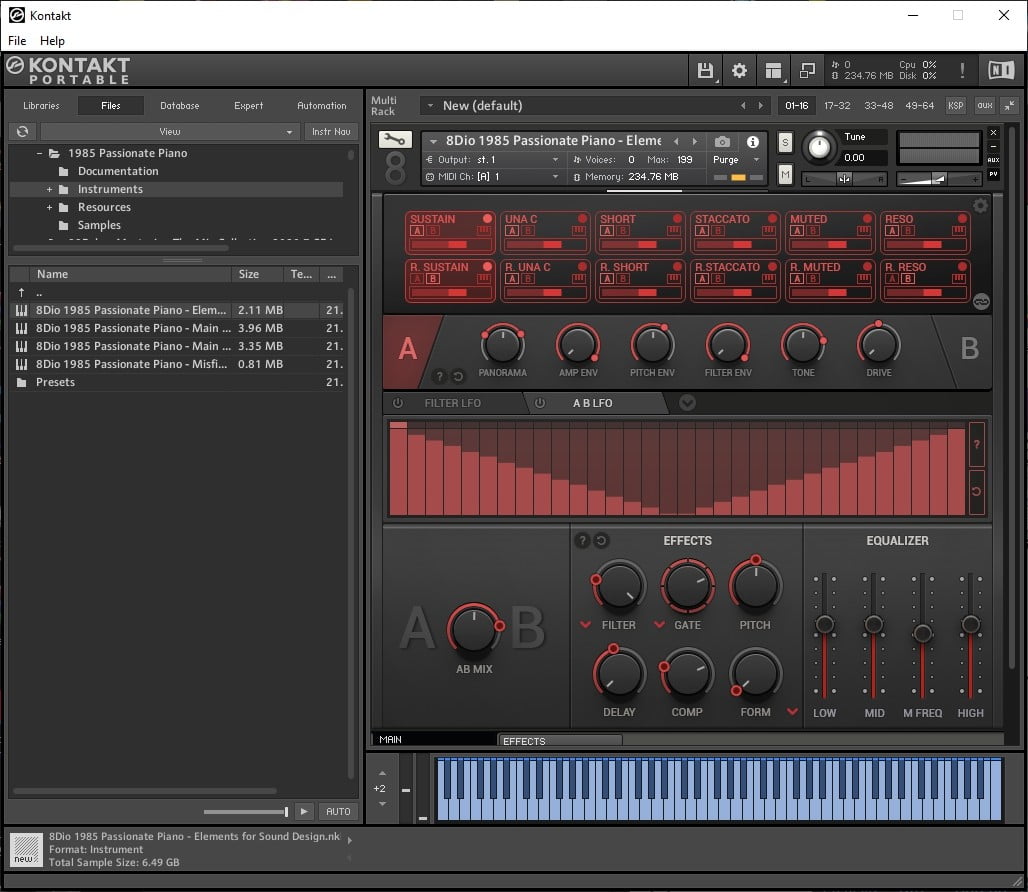Click the AB MIX knob
The height and width of the screenshot is (892, 1028).
[x=474, y=629]
